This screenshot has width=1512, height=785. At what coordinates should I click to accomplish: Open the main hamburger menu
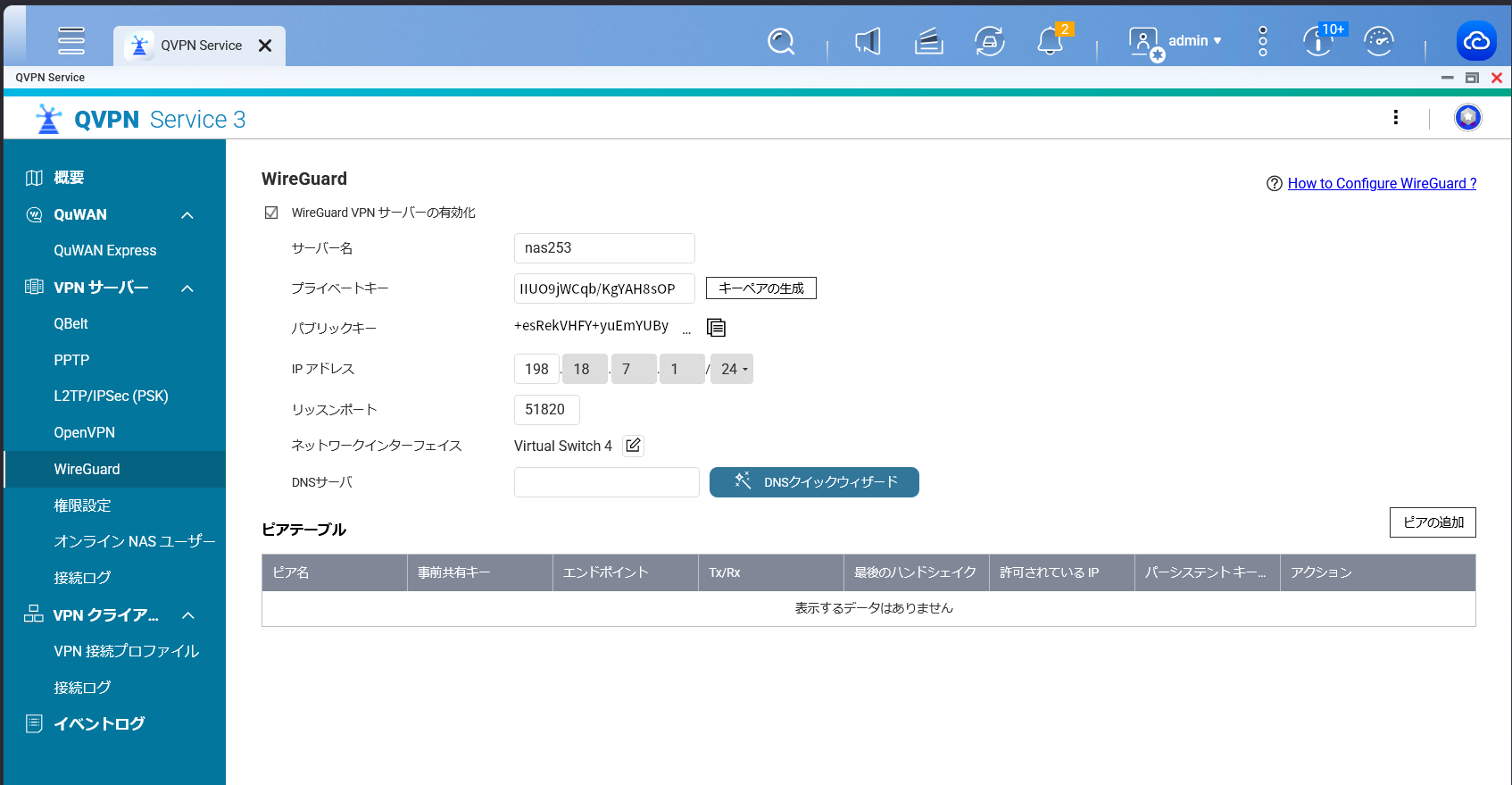coord(71,41)
